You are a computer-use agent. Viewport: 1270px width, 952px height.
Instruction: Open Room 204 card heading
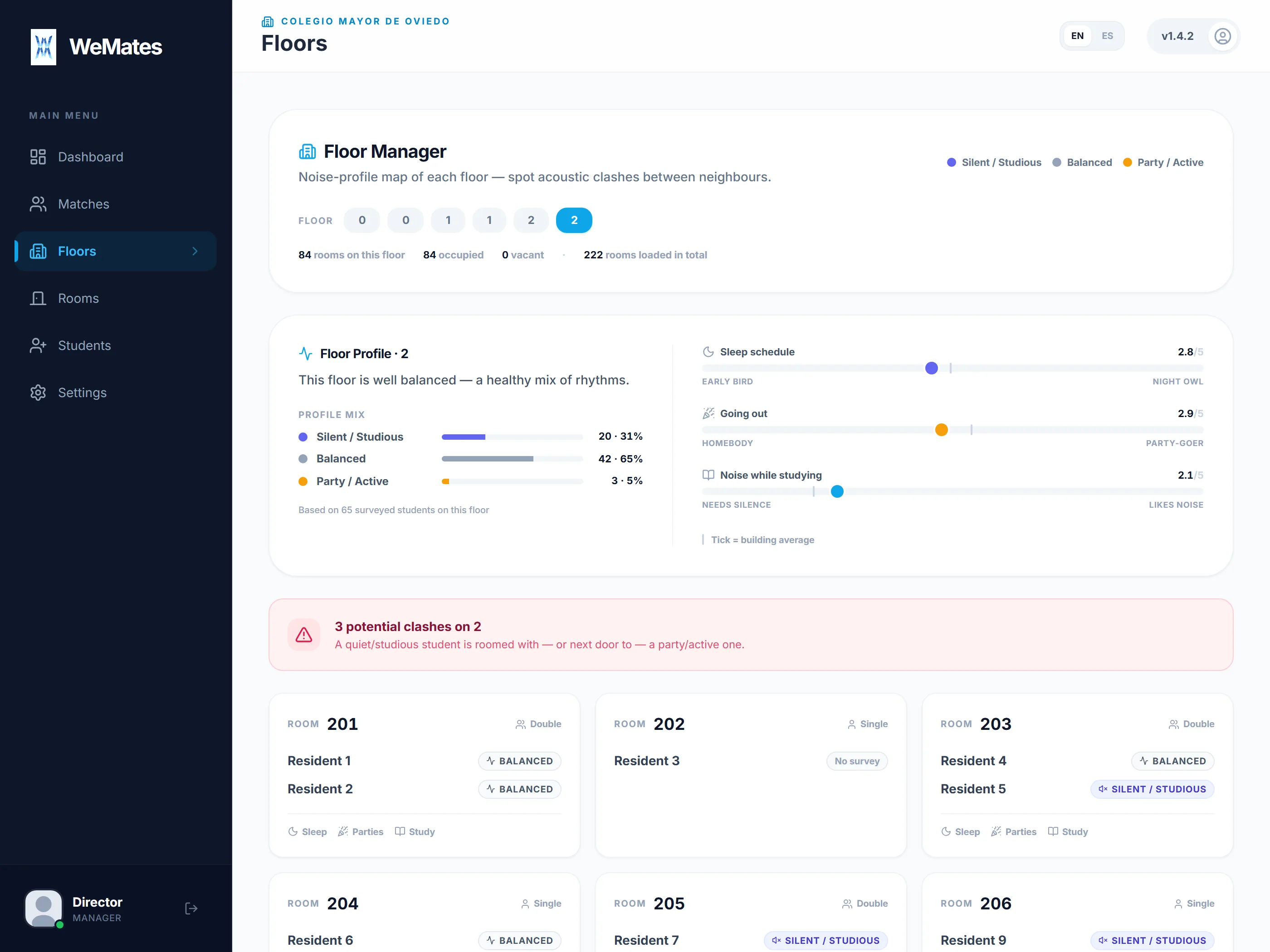point(322,904)
